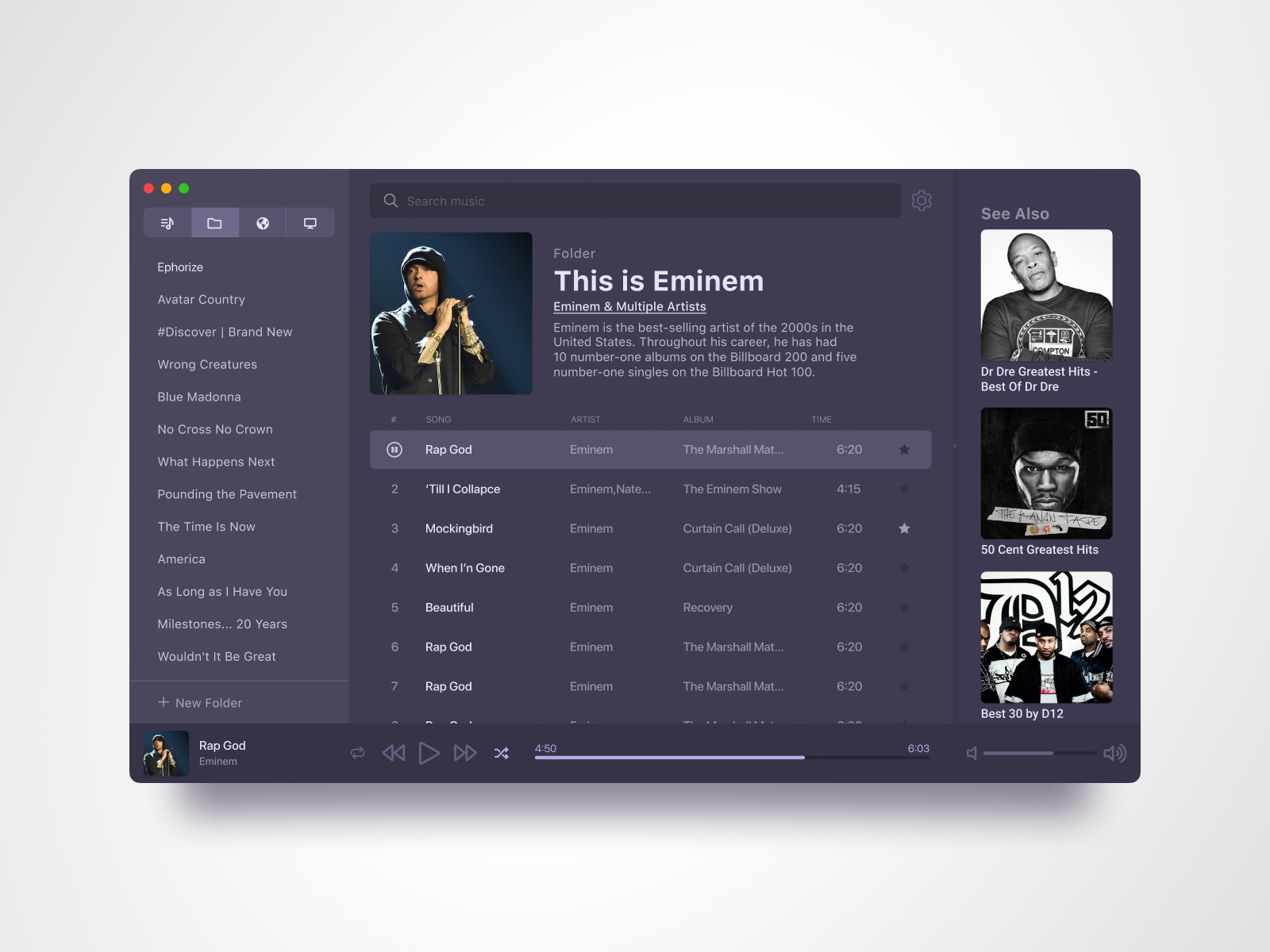This screenshot has height=952, width=1270.
Task: Click the 50 Cent Greatest Hits title
Action: 1040,550
